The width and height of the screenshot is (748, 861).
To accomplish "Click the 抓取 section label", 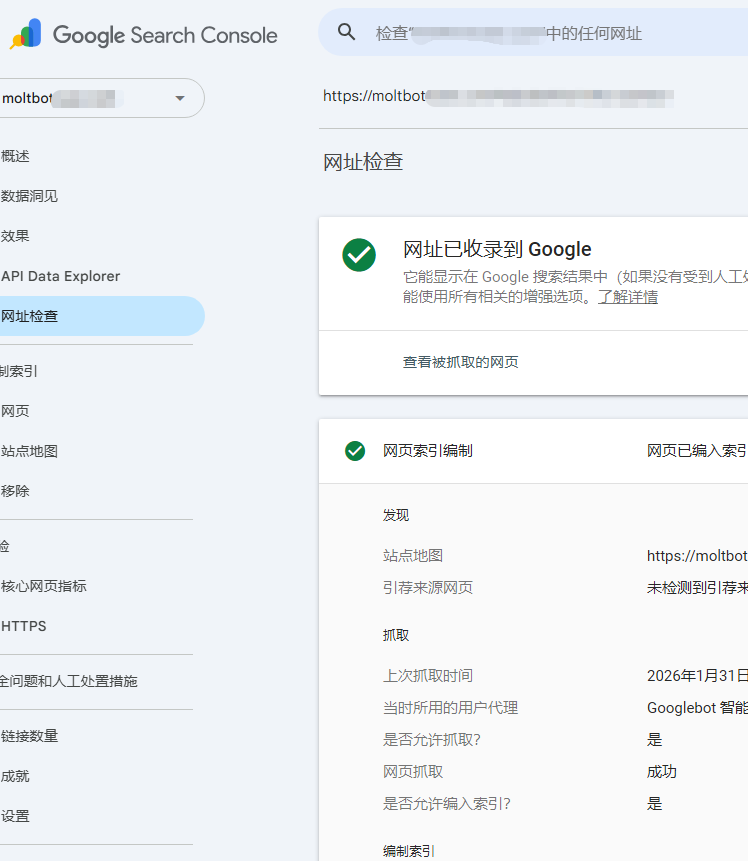I will pos(396,635).
